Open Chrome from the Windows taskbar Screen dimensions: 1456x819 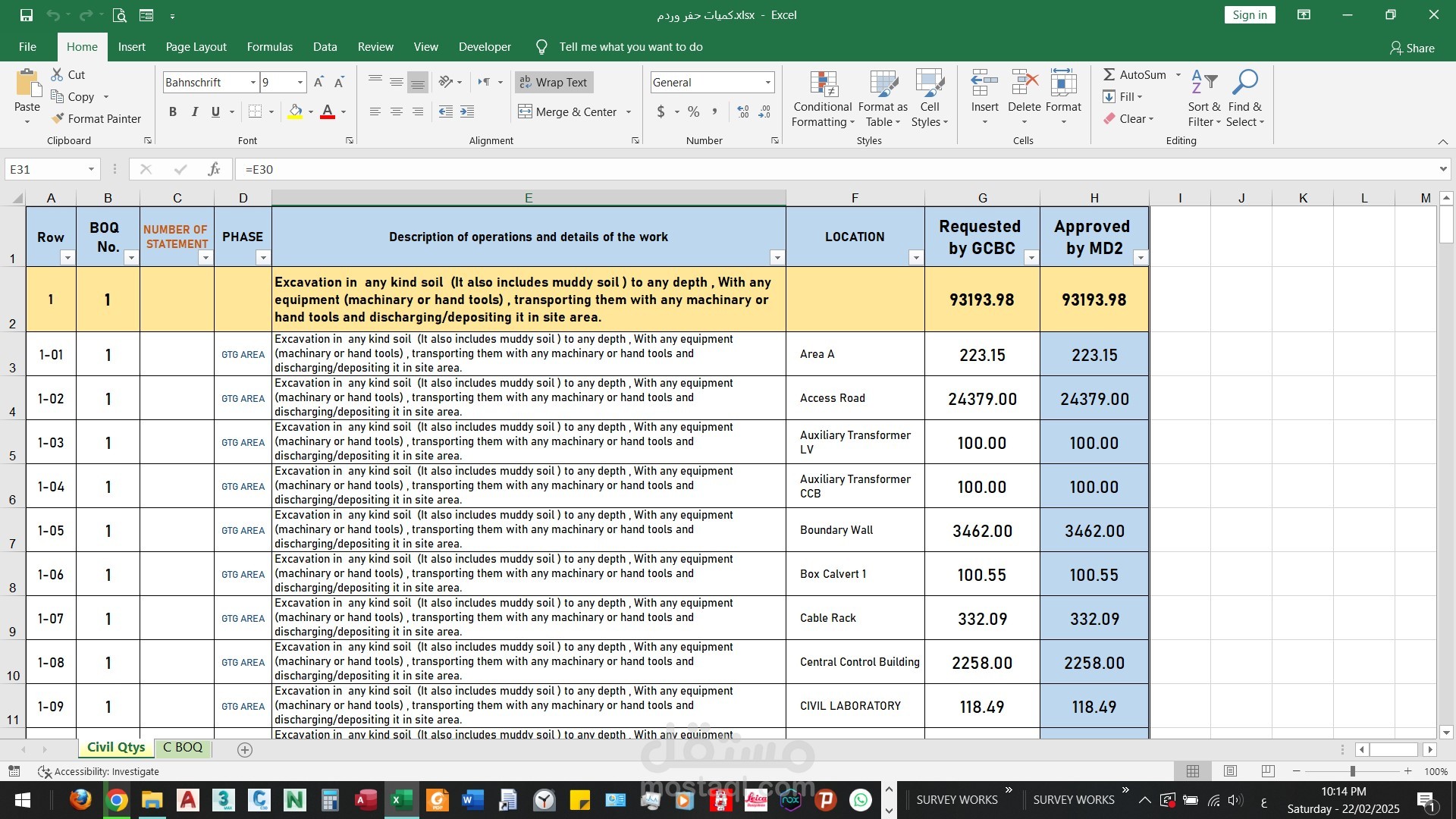click(117, 800)
